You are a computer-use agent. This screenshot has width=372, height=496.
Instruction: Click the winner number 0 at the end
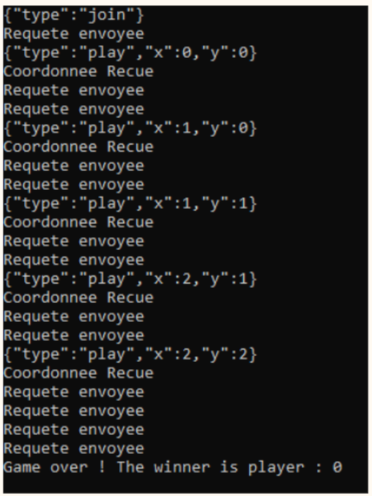337,467
